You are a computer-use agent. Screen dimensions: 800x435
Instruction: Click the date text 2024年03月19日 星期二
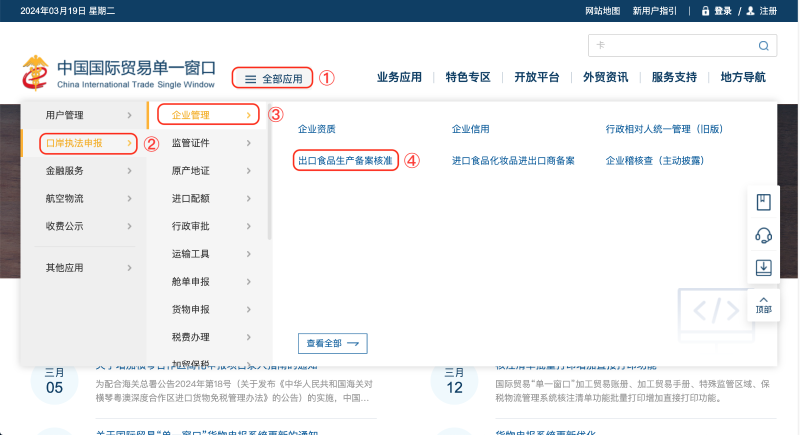pos(67,11)
